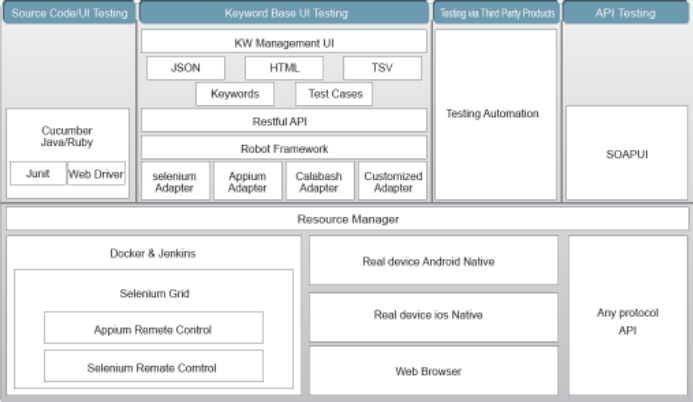Click the Restful API bar
The image size is (693, 402).
point(283,121)
